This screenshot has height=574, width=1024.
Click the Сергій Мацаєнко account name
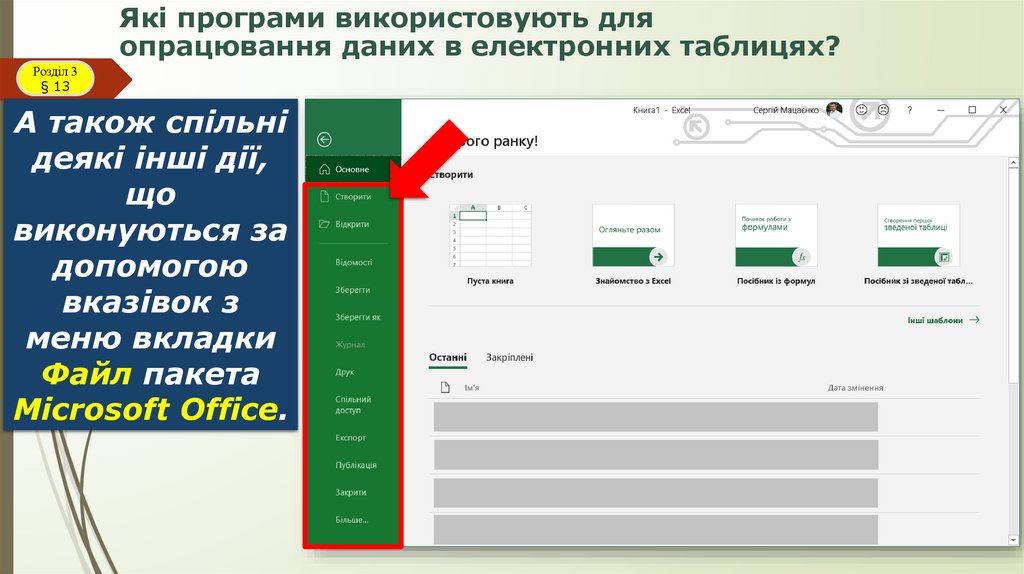(786, 110)
